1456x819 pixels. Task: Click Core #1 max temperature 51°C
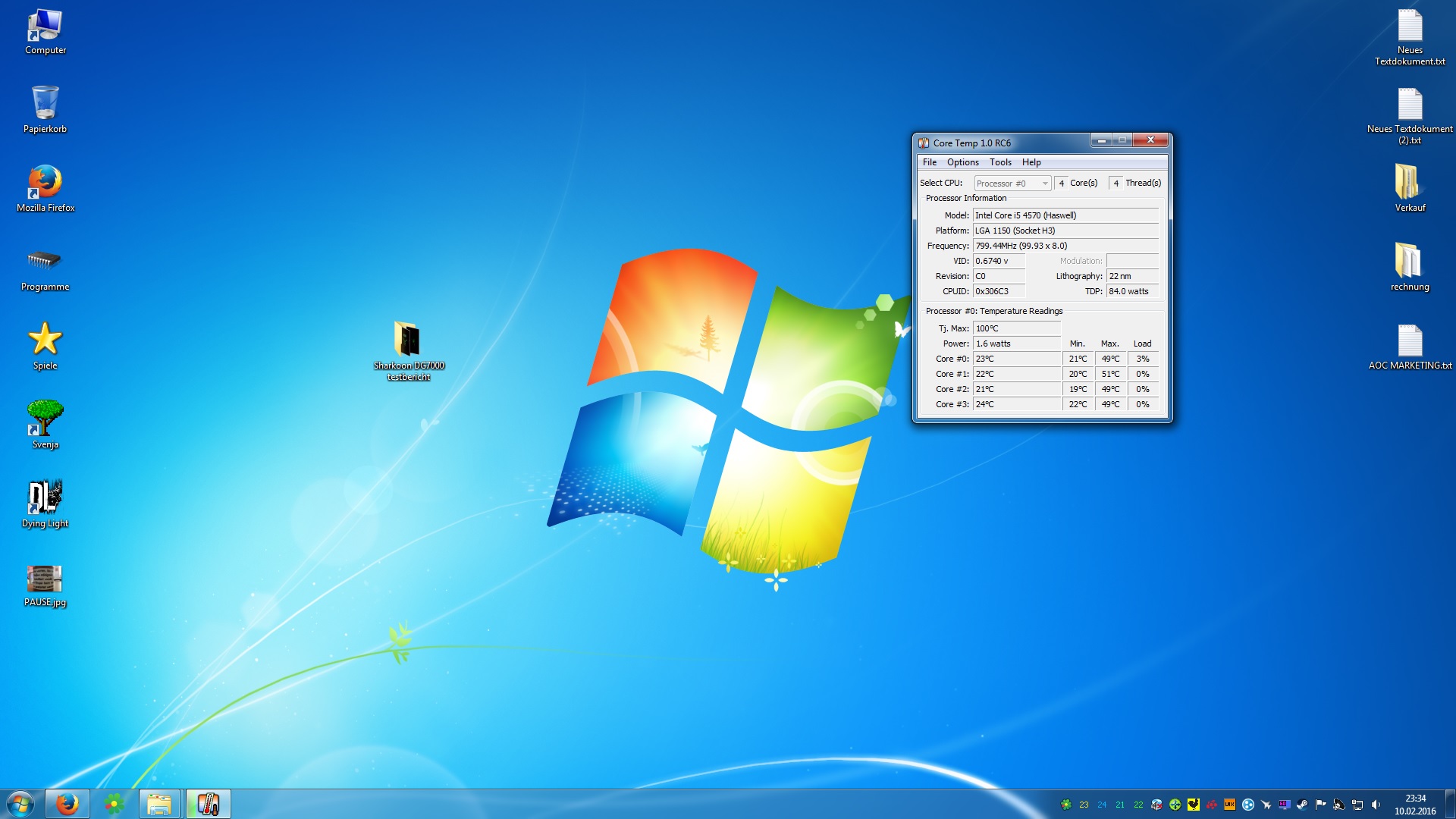(1110, 374)
